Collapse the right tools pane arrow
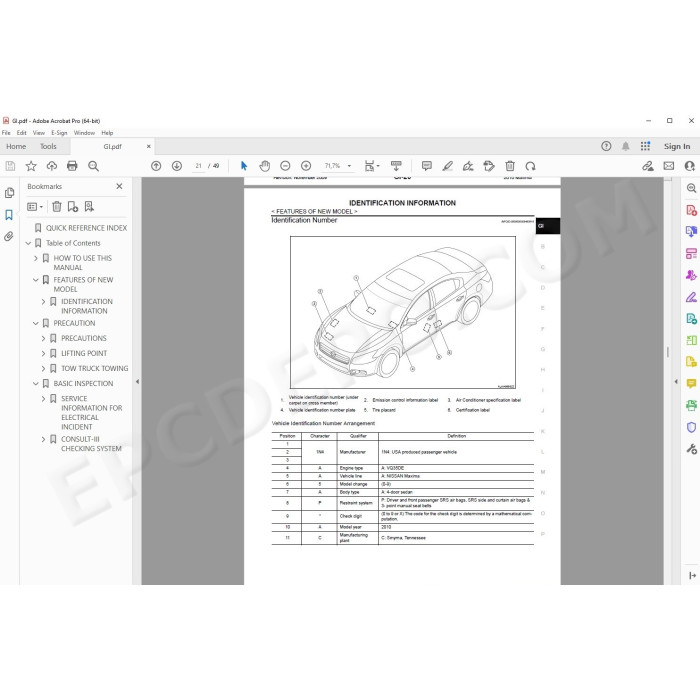Viewport: 700px width, 700px height. click(x=676, y=382)
